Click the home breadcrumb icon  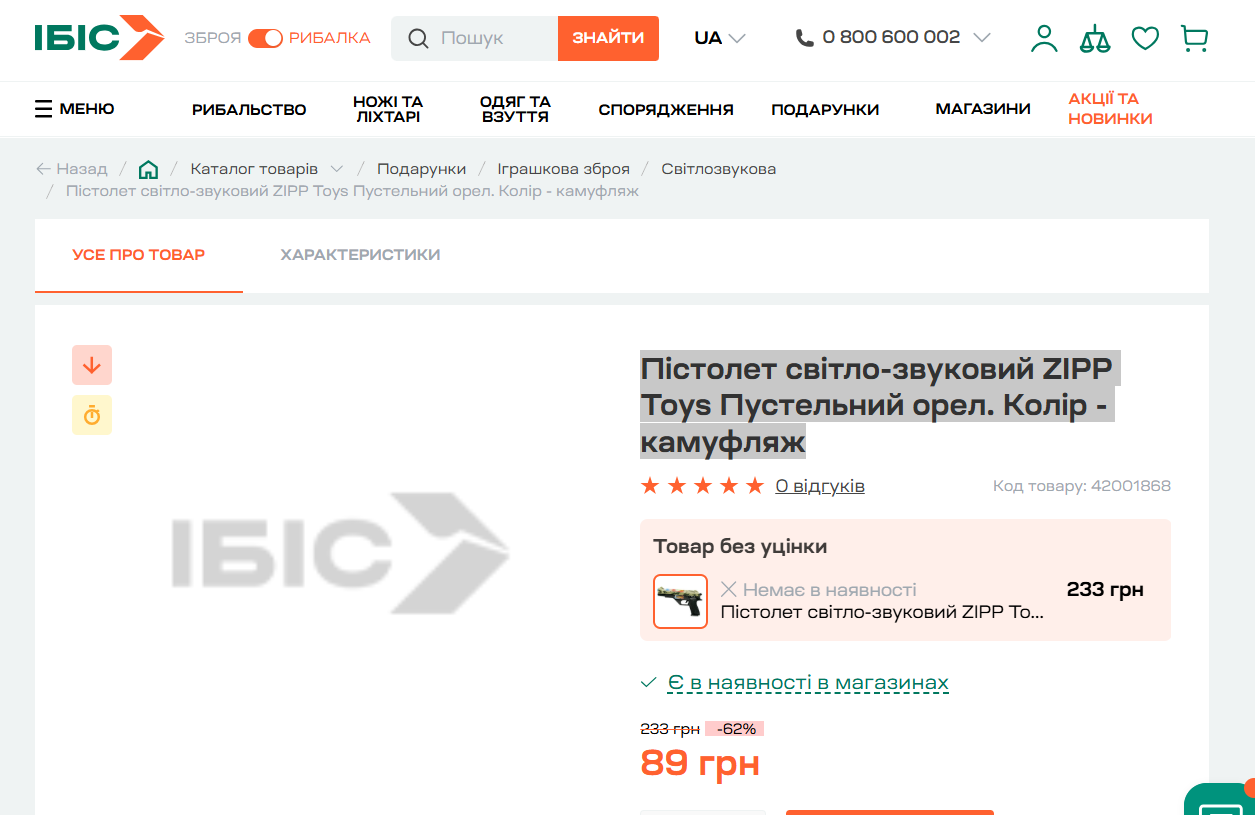pyautogui.click(x=148, y=168)
